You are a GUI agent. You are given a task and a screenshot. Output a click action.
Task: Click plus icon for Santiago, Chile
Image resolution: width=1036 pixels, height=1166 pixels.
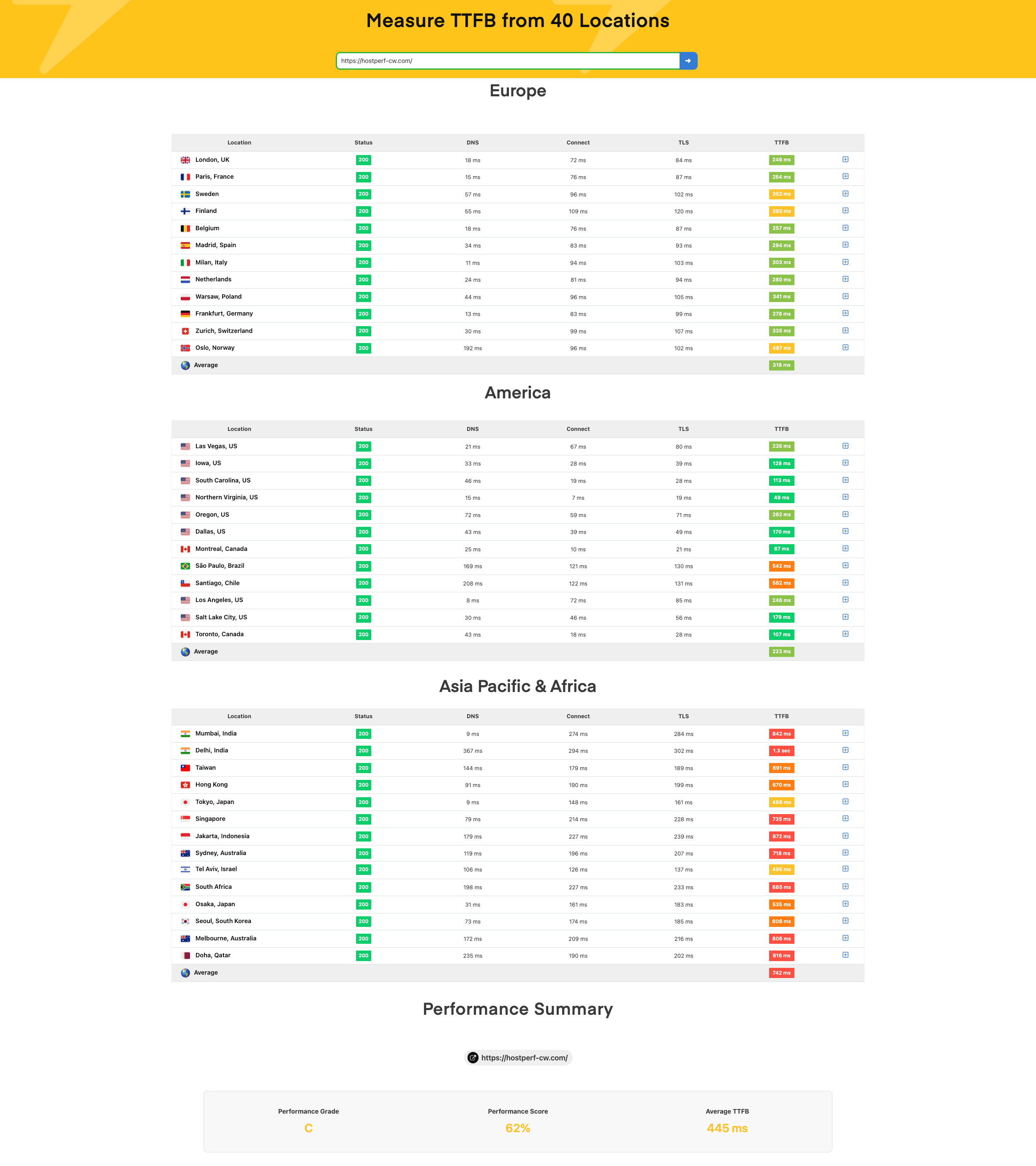[845, 583]
